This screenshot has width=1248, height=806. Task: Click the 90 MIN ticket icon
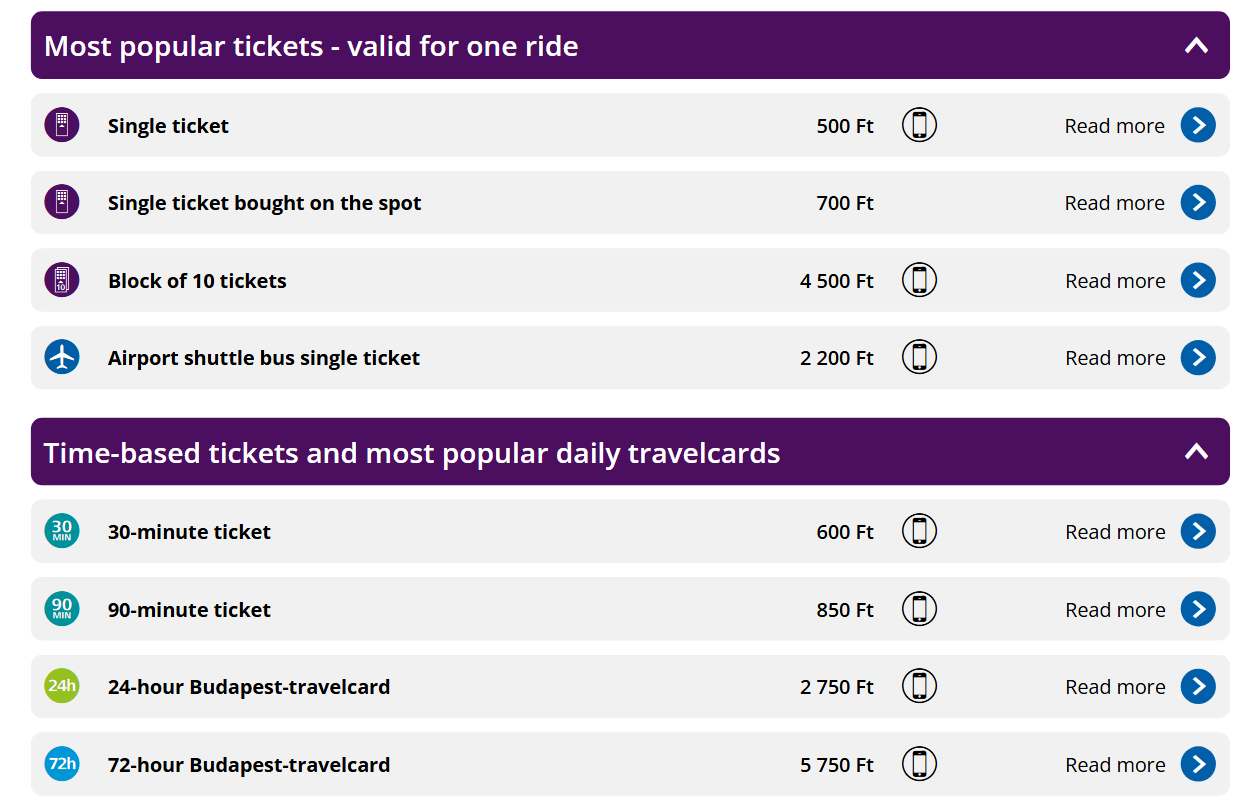(x=62, y=609)
